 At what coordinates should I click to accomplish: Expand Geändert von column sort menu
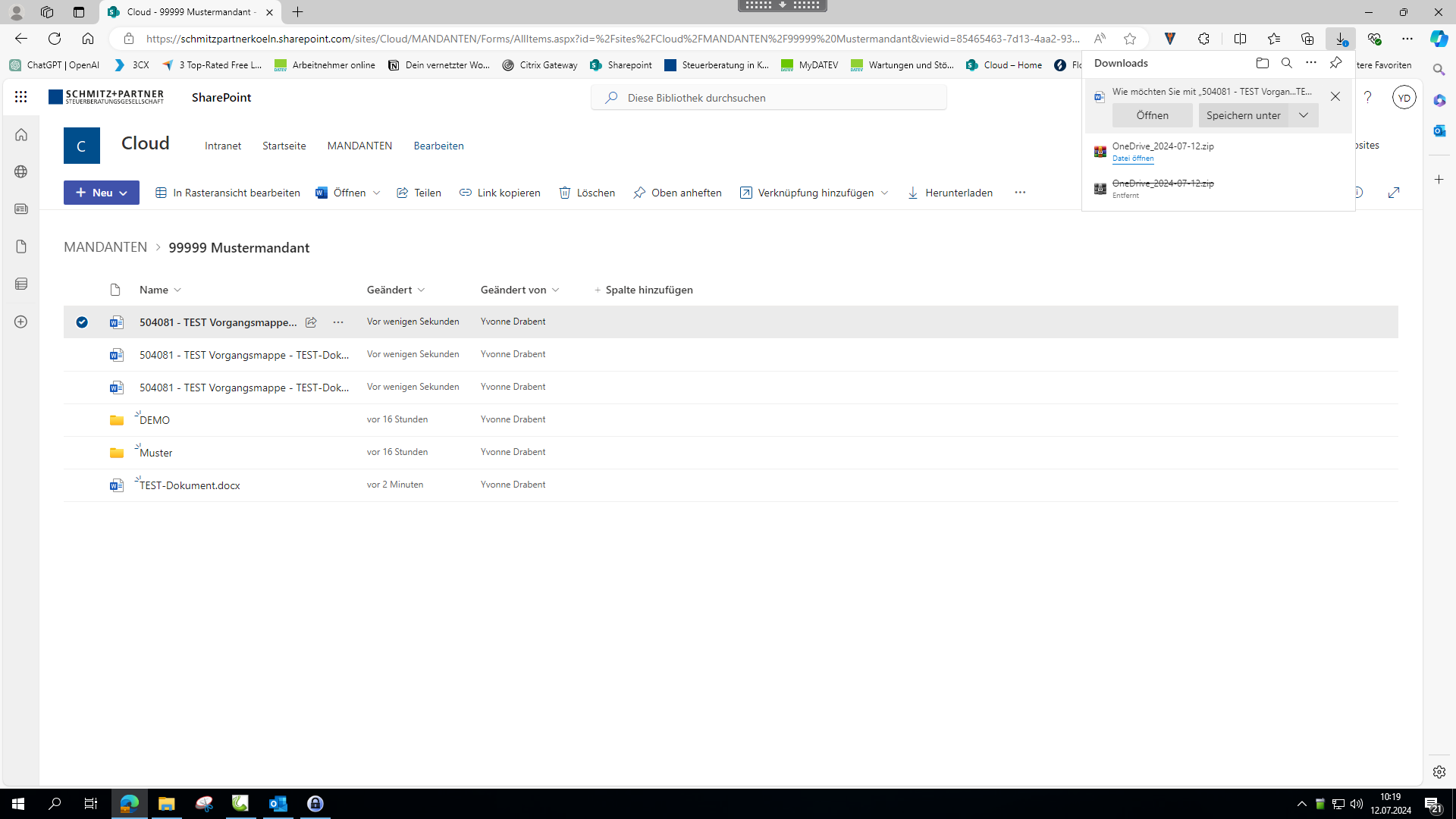(556, 290)
